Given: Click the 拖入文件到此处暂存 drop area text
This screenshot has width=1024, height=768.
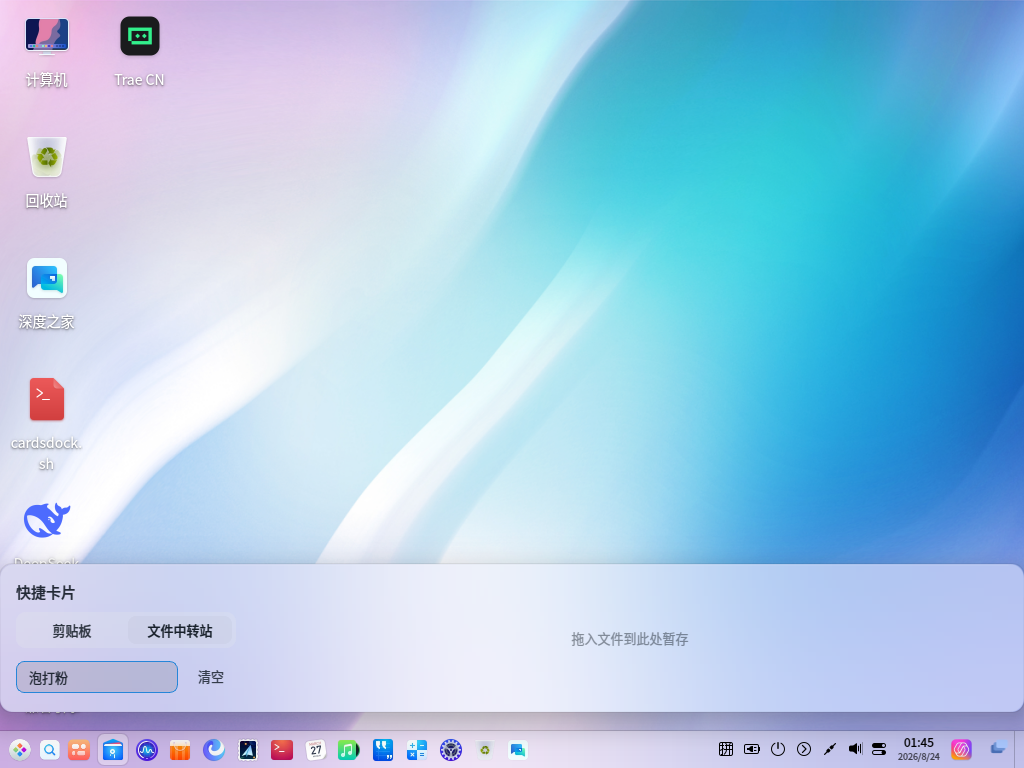Looking at the screenshot, I should point(630,639).
